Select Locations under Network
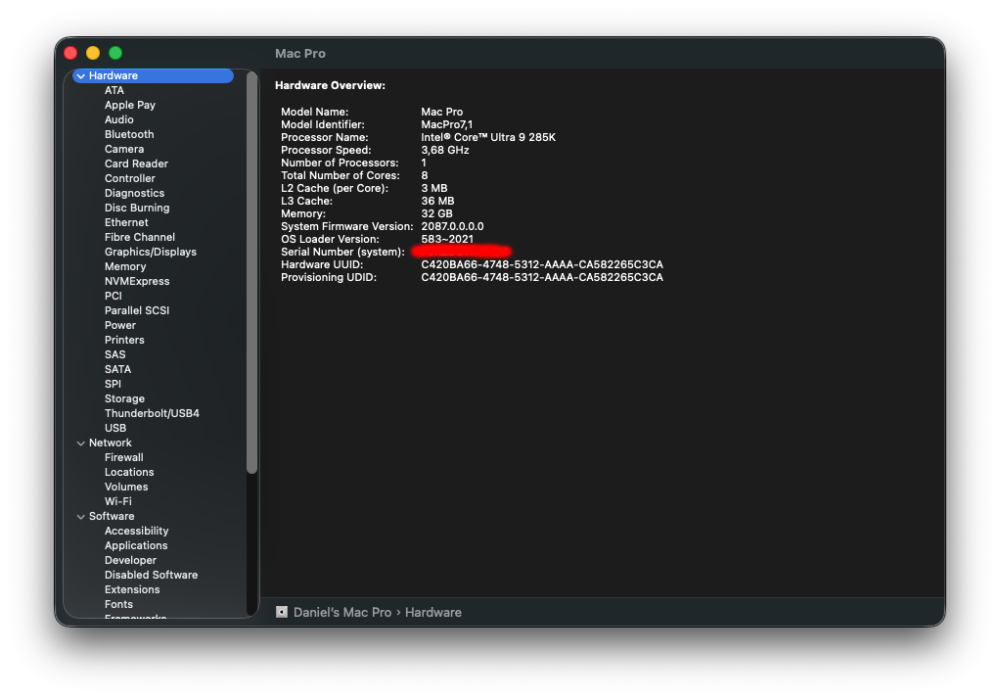This screenshot has width=1000, height=699. (x=129, y=472)
